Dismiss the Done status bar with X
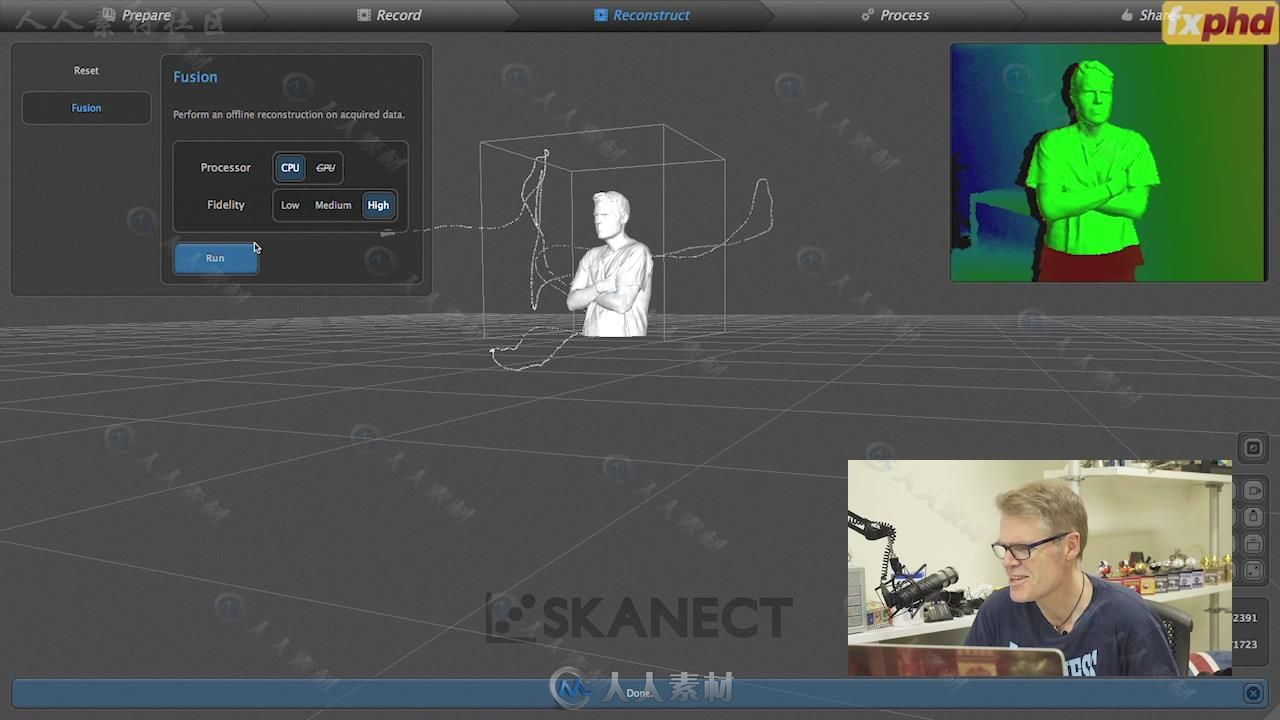 coord(1253,693)
